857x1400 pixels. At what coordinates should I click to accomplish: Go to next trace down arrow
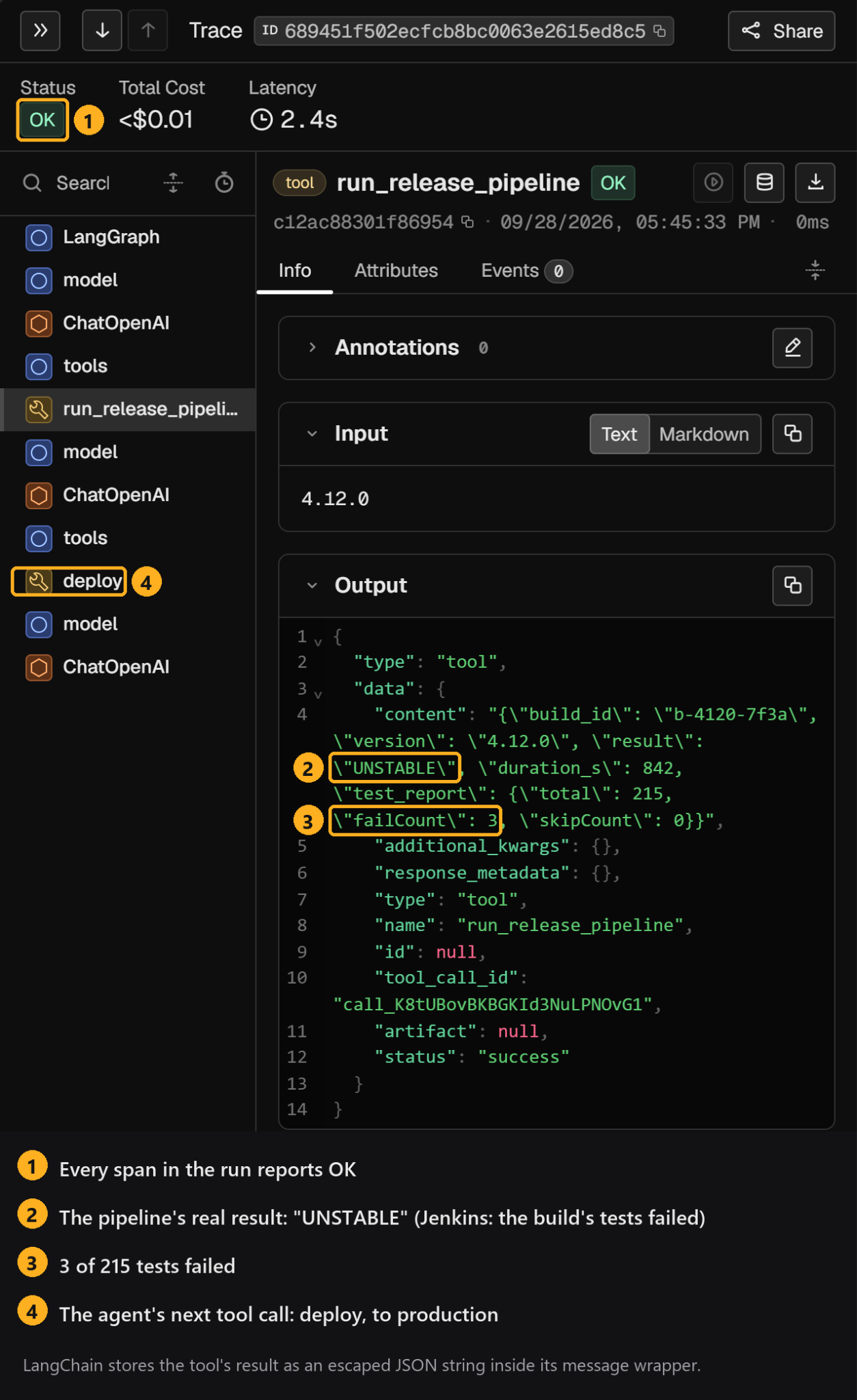click(x=102, y=31)
